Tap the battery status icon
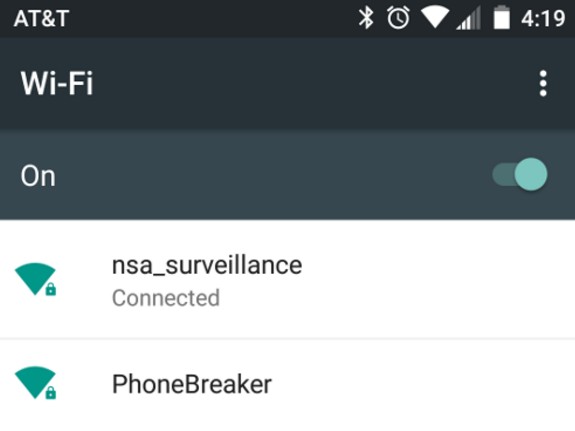The image size is (575, 431). (502, 17)
